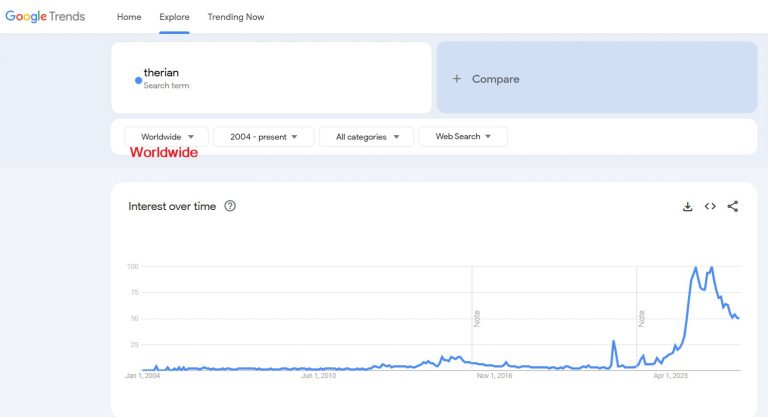
Task: Click the blue dot beside therian
Action: tap(138, 80)
